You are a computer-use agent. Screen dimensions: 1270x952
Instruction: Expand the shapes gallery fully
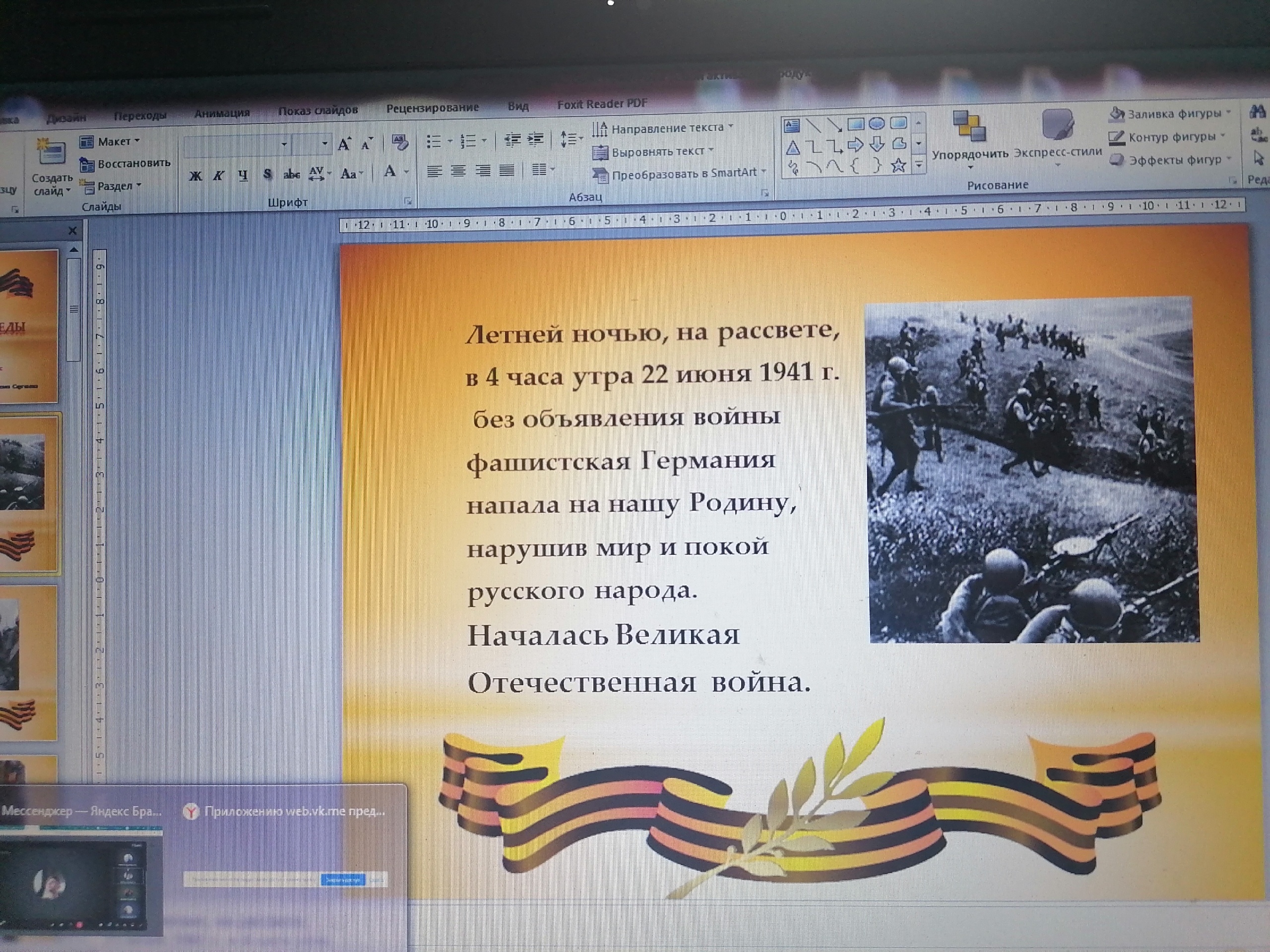click(x=919, y=166)
